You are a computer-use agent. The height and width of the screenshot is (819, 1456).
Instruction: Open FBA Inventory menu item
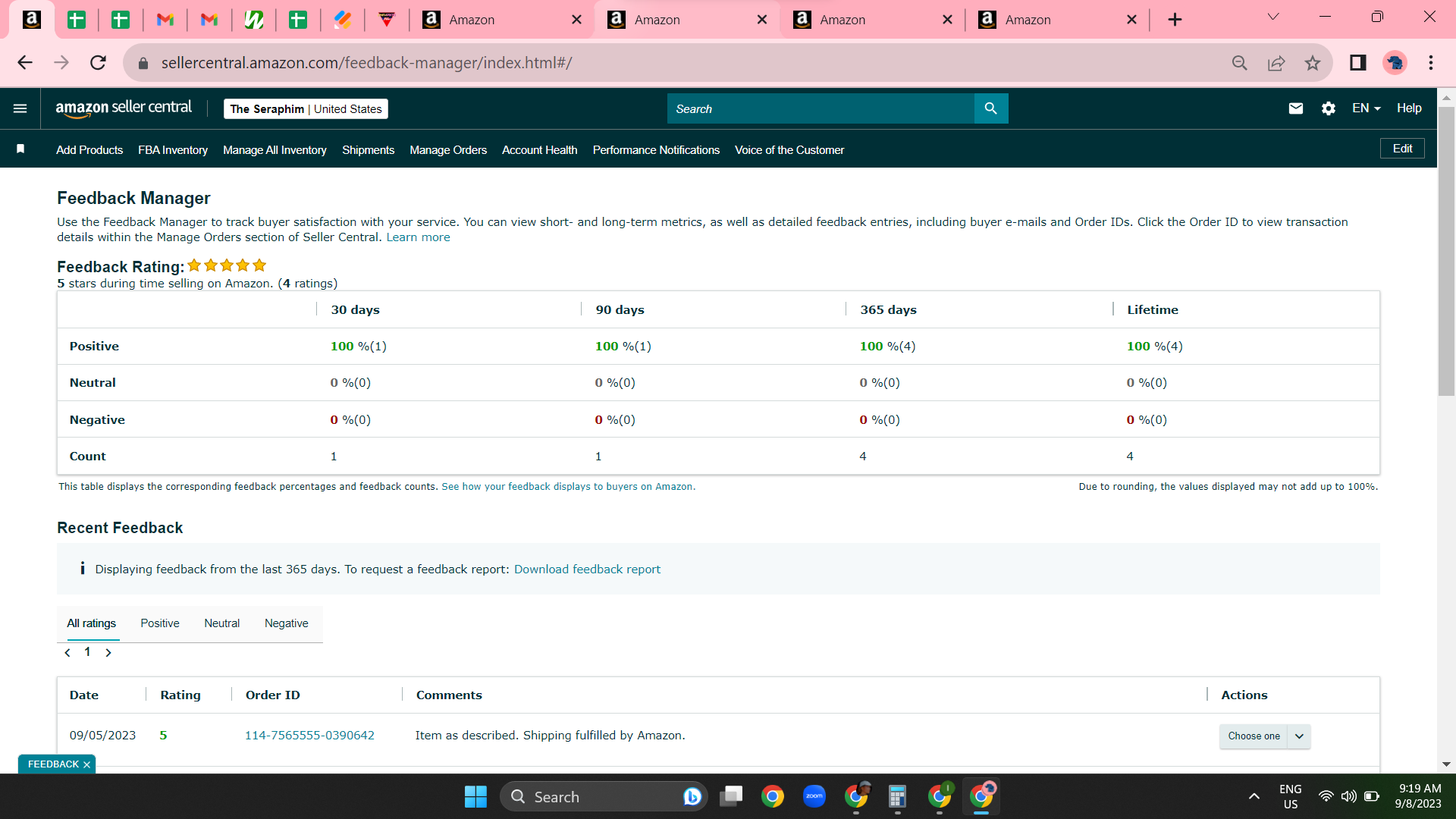coord(173,150)
